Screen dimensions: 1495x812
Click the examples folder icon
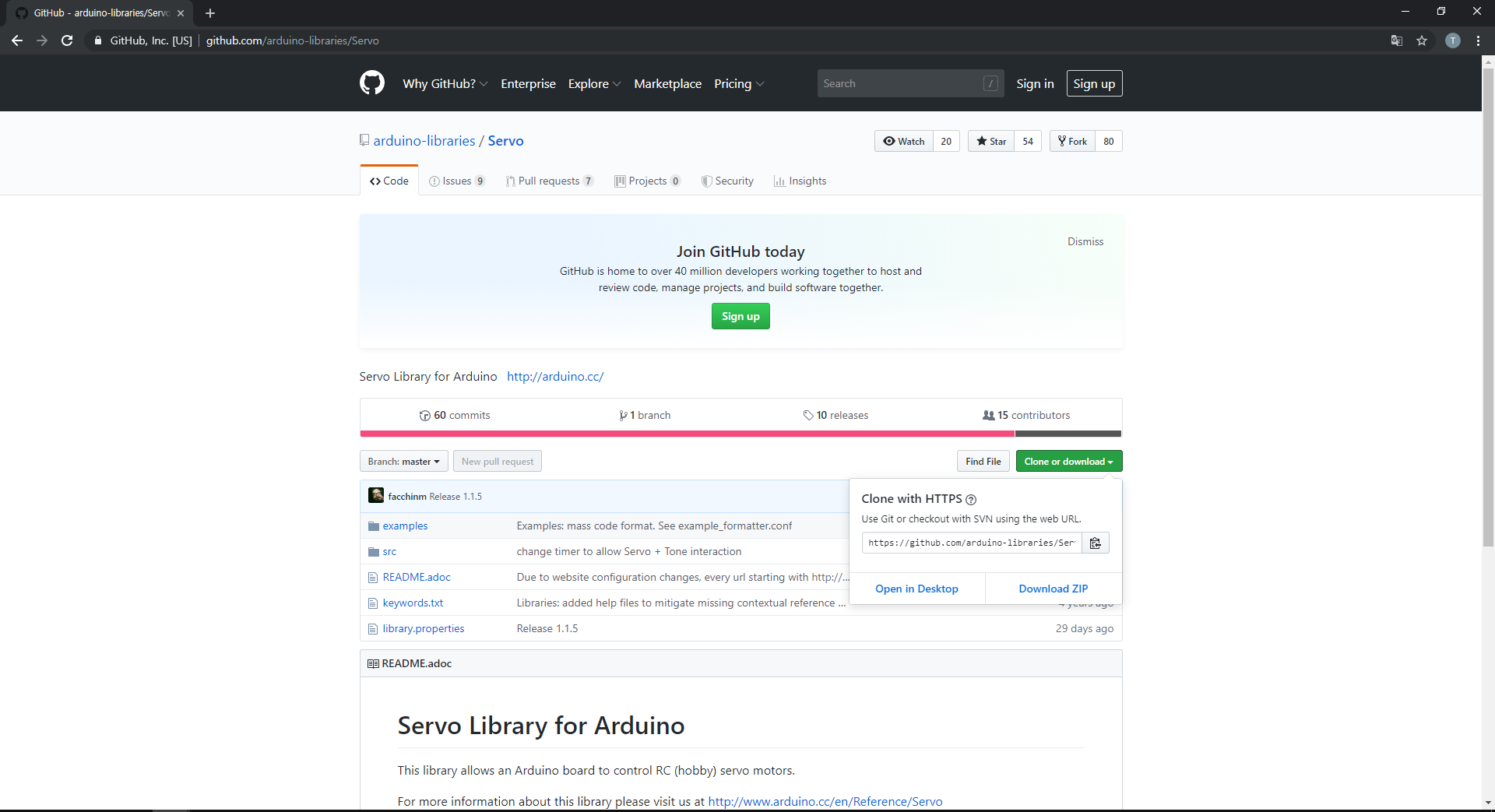(x=374, y=526)
